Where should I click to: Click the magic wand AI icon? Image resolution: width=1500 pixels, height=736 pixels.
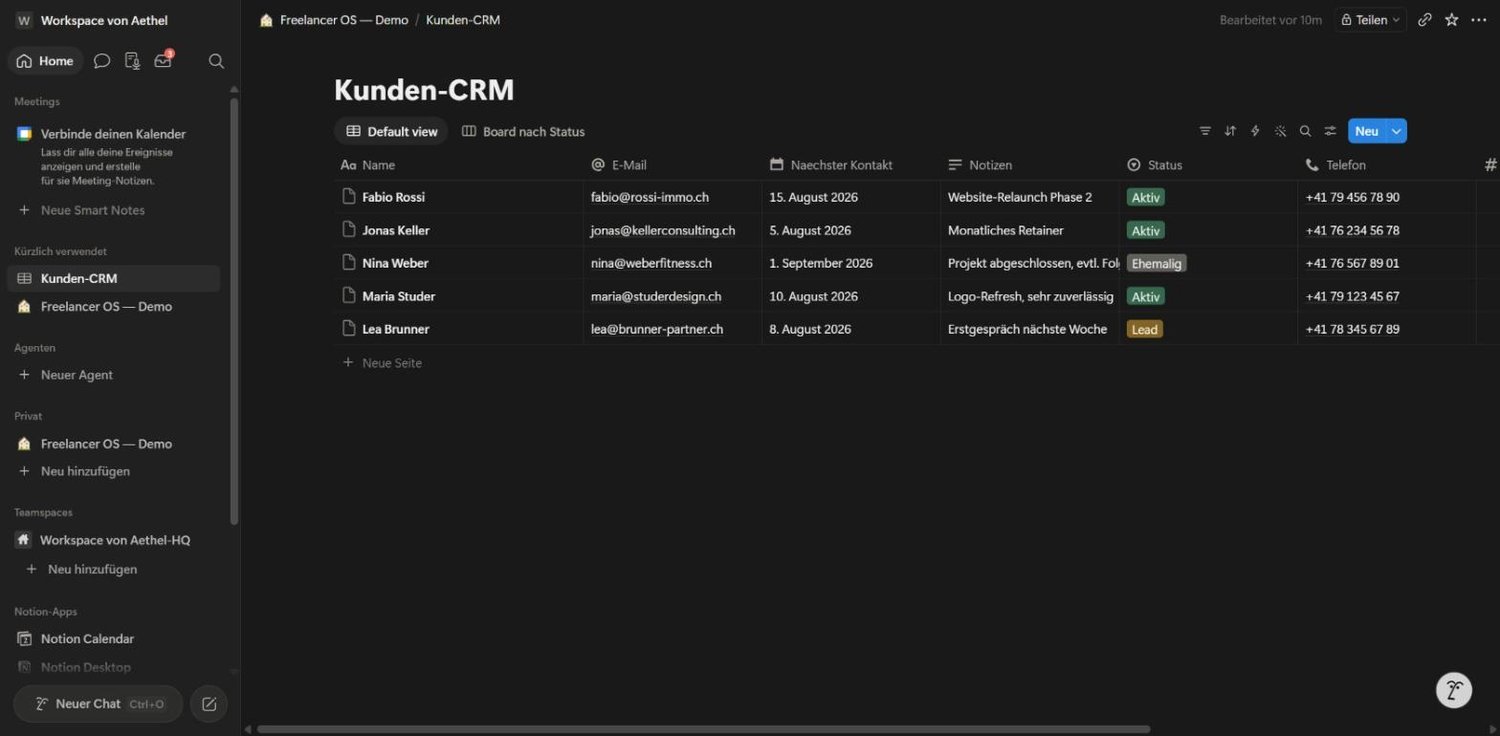[1280, 131]
